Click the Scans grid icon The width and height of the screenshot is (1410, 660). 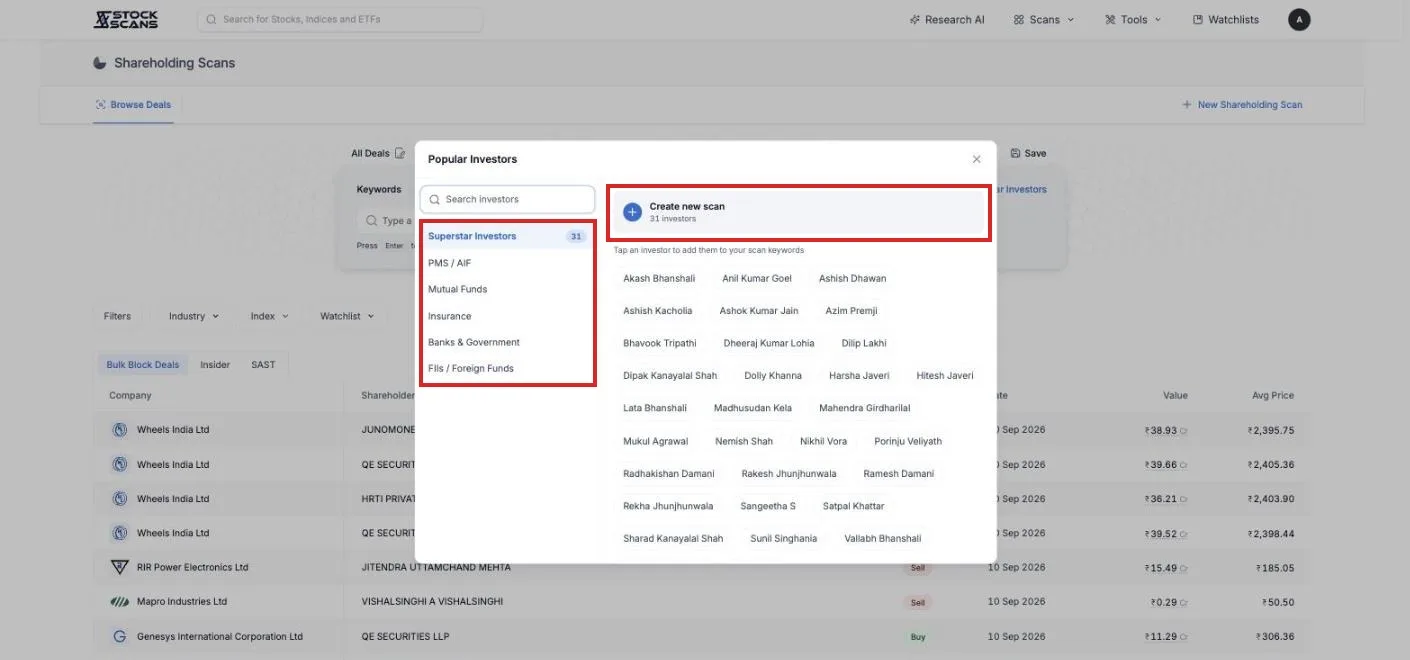click(x=1019, y=19)
